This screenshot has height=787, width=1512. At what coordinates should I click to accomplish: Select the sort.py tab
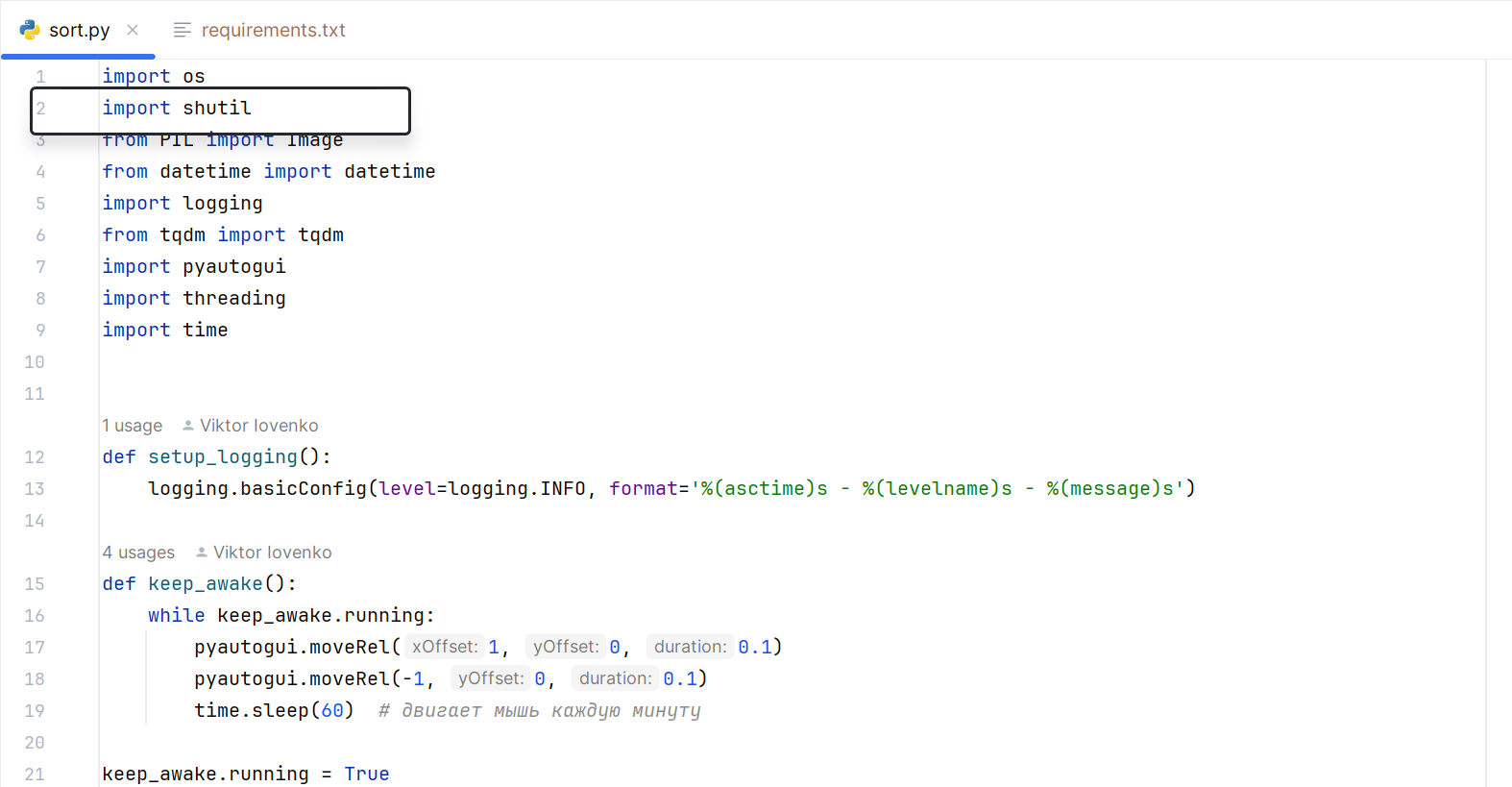tap(79, 30)
